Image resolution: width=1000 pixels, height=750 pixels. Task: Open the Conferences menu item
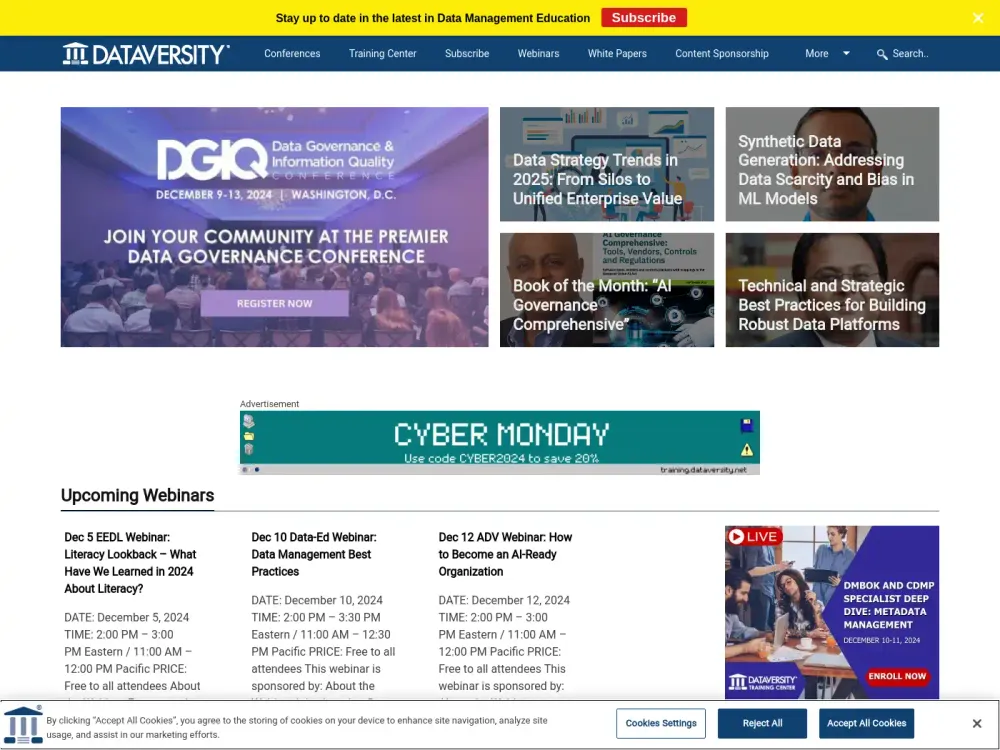point(291,53)
